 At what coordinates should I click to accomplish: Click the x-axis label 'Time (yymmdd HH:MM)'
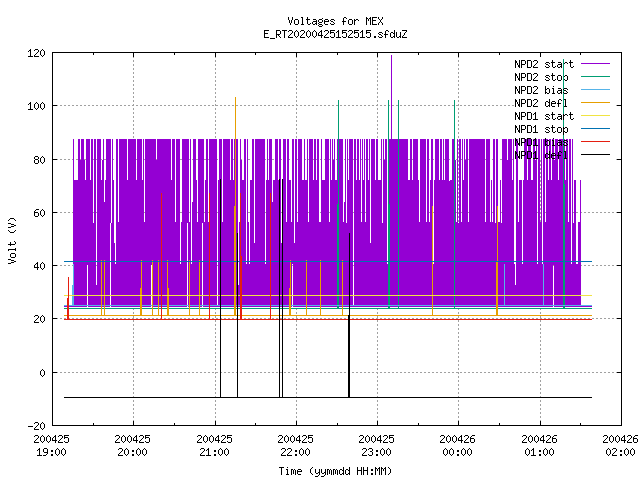(x=335, y=471)
